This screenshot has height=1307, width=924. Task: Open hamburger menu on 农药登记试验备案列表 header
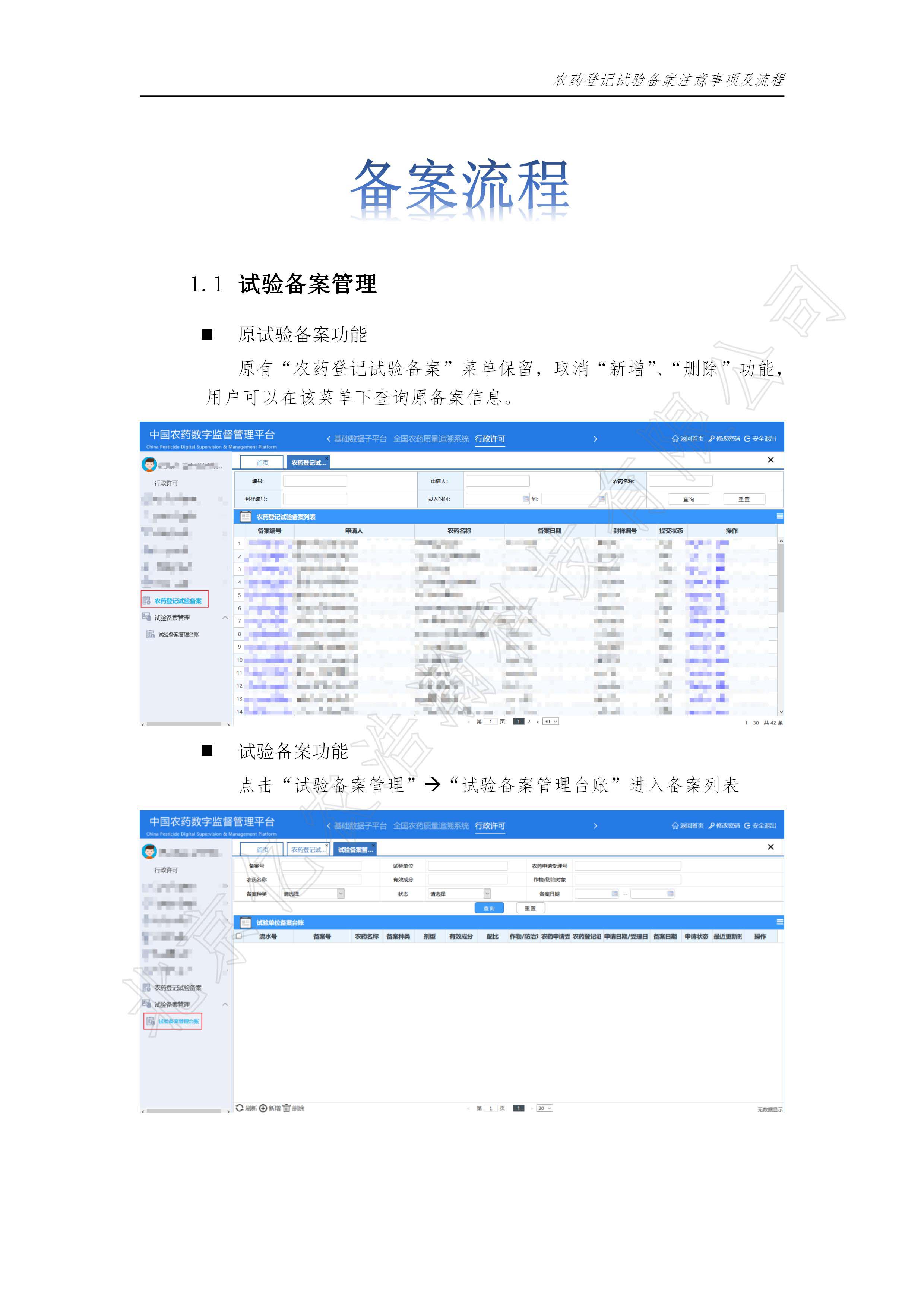[779, 516]
